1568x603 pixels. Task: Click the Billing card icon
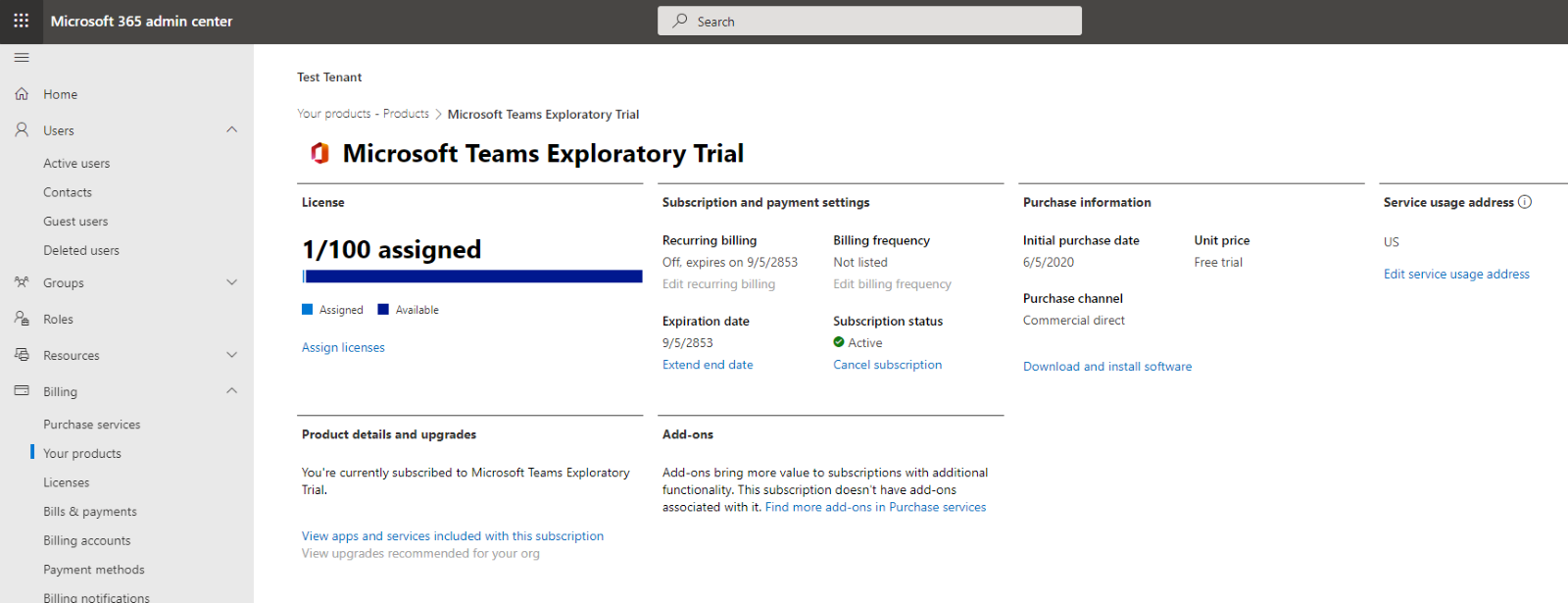pos(22,391)
